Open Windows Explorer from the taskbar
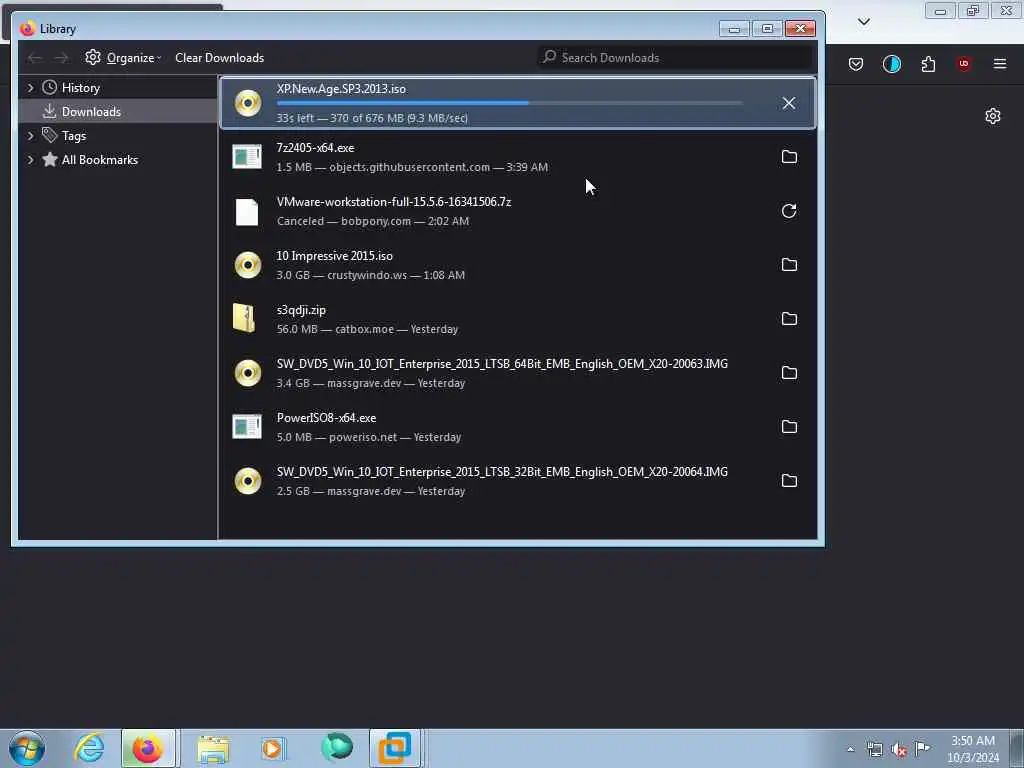This screenshot has width=1024, height=768. pos(213,749)
